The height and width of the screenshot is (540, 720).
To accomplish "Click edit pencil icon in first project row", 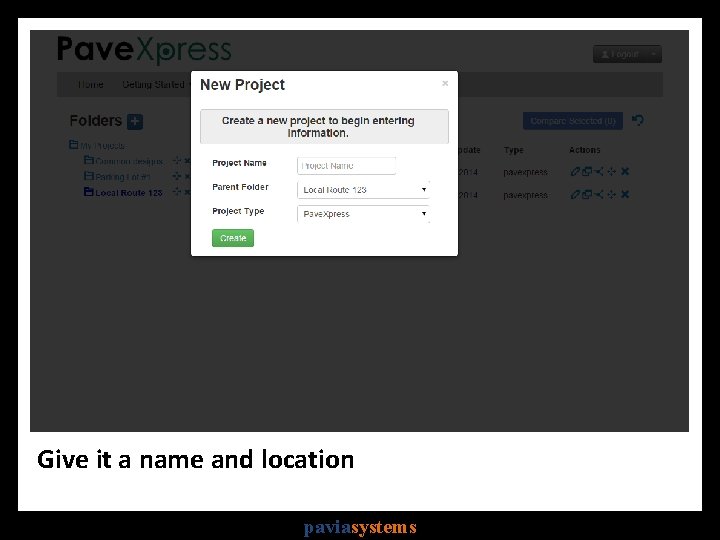I will click(x=575, y=172).
